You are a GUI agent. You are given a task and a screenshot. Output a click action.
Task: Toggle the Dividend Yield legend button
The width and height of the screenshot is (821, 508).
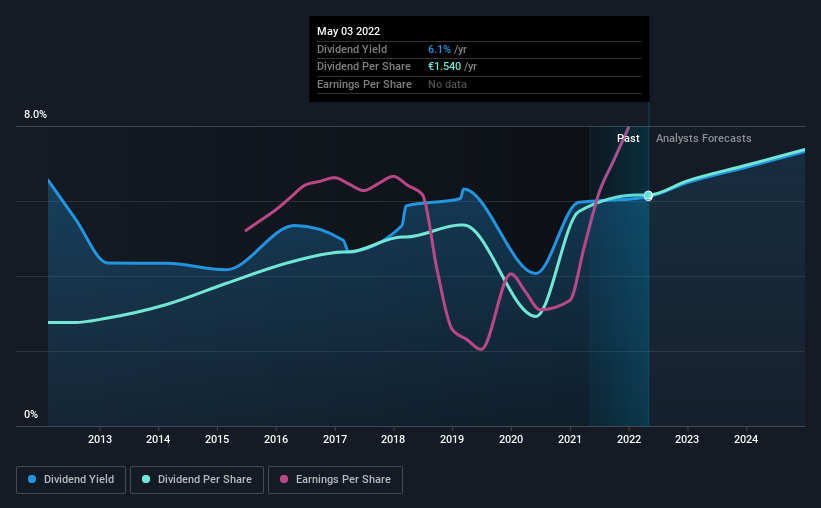pyautogui.click(x=71, y=480)
